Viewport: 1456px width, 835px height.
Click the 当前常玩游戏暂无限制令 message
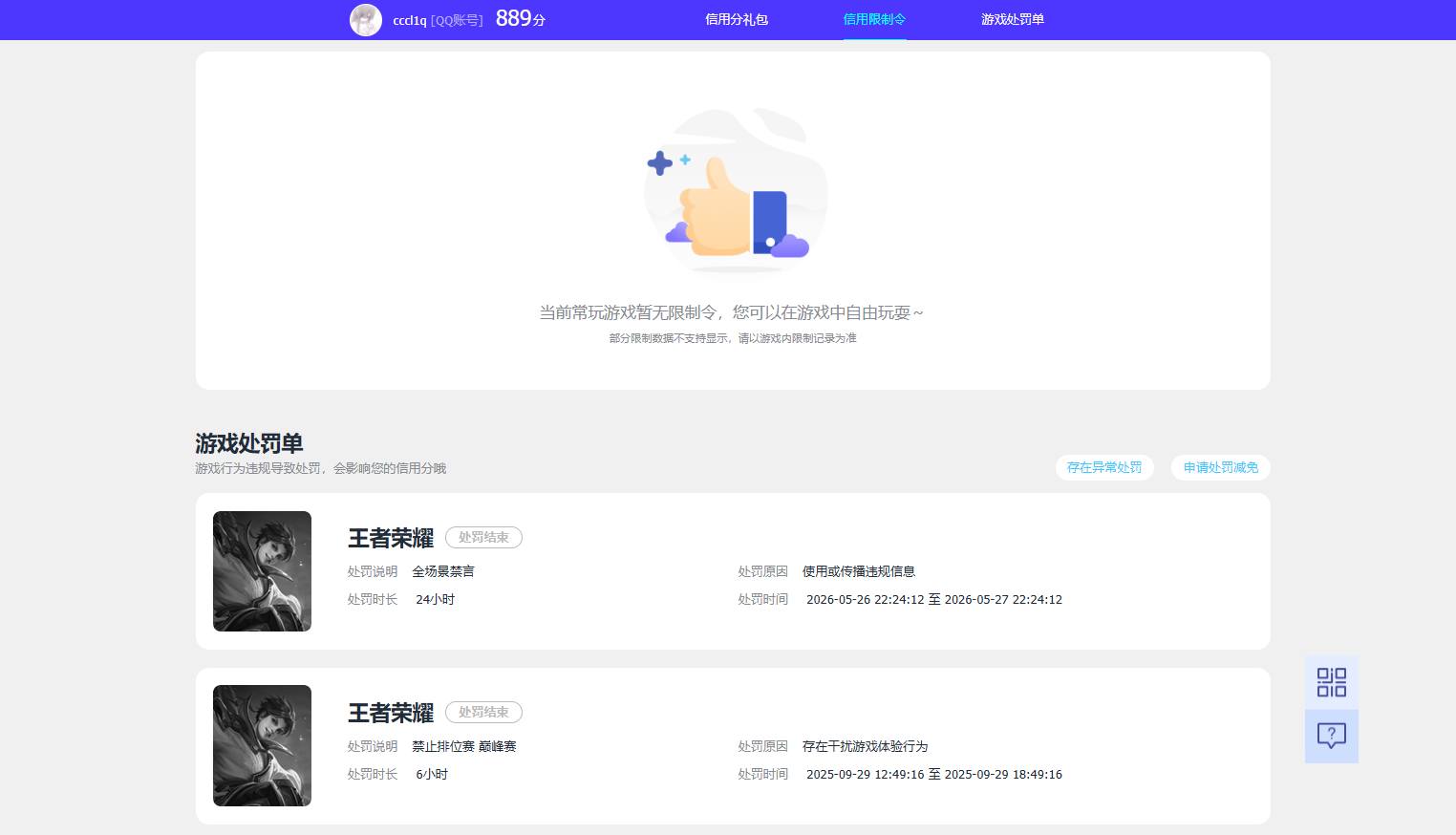pos(732,312)
